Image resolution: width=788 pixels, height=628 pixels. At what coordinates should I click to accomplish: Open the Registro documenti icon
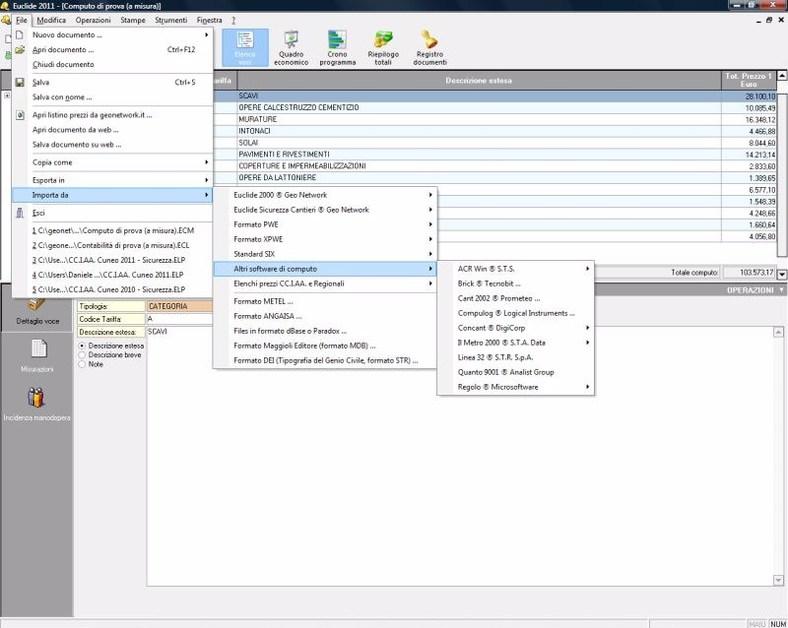430,47
